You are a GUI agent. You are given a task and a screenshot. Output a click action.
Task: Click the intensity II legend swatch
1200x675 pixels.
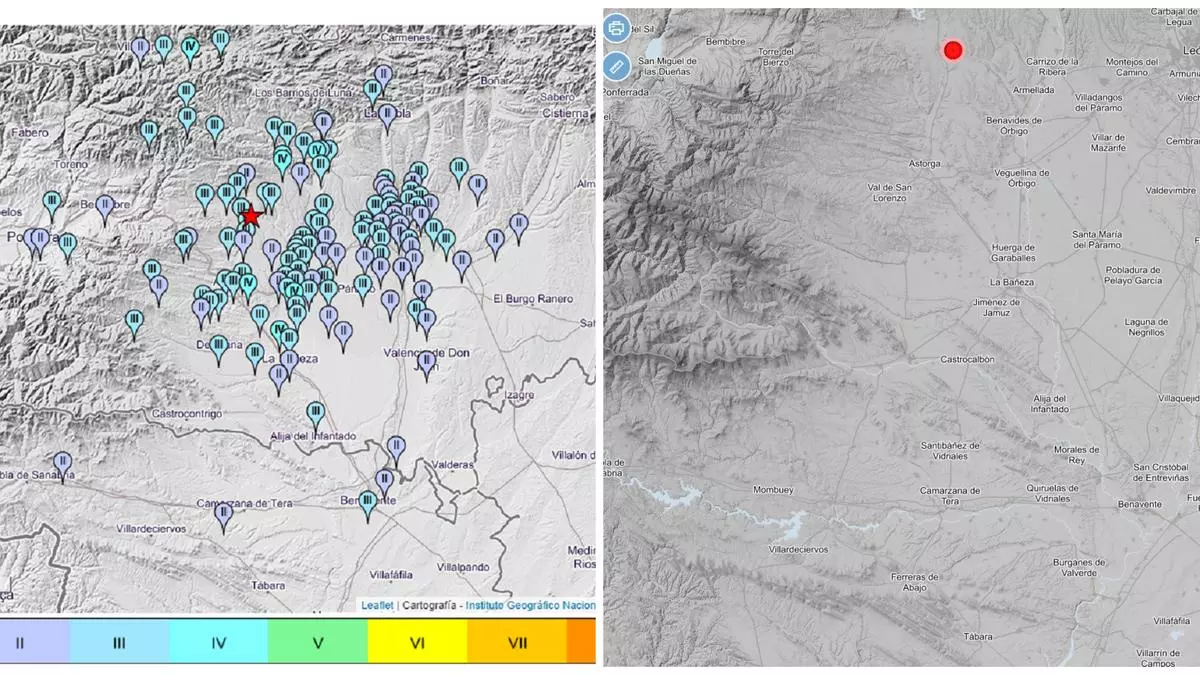pyautogui.click(x=35, y=643)
